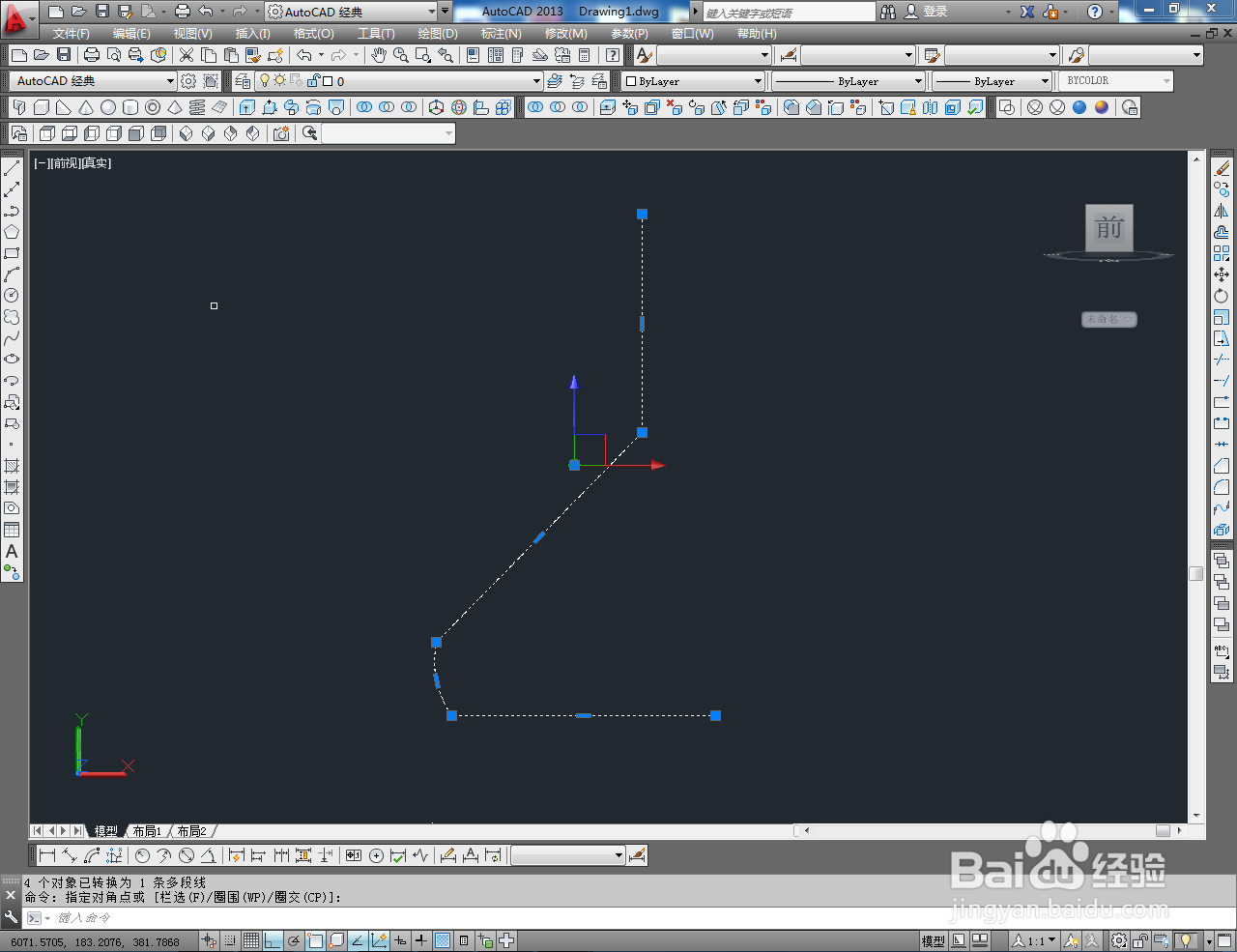Open the AutoCAD 经典 workspace dropdown
This screenshot has width=1237, height=952.
(x=93, y=81)
